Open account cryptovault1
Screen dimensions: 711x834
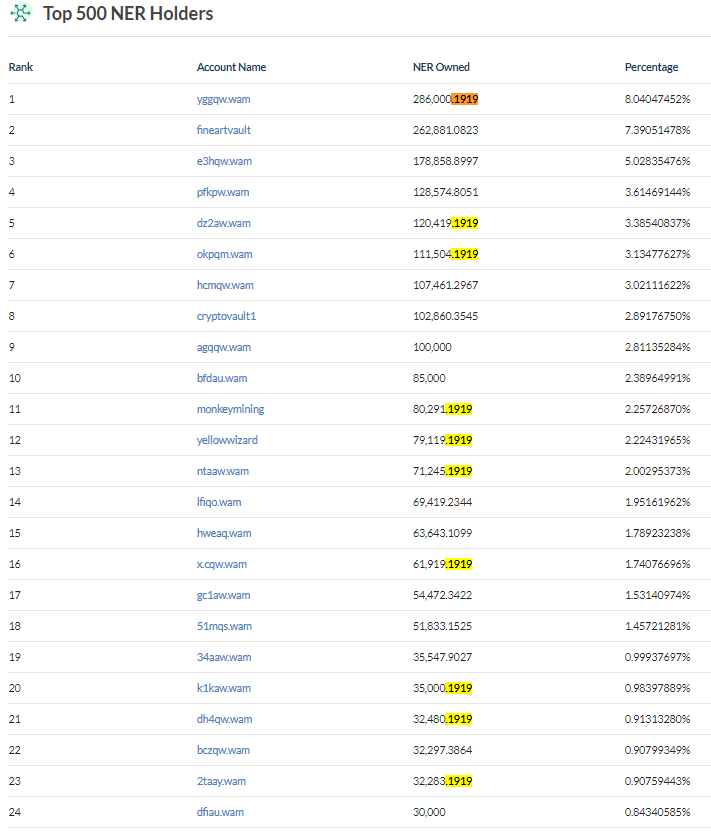pos(227,316)
